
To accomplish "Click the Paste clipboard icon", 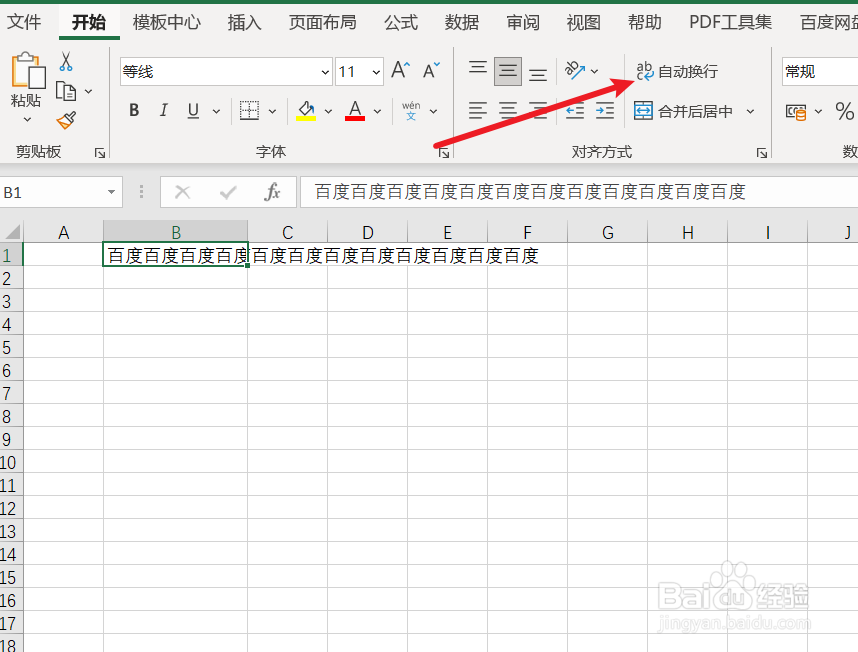I will pyautogui.click(x=27, y=70).
